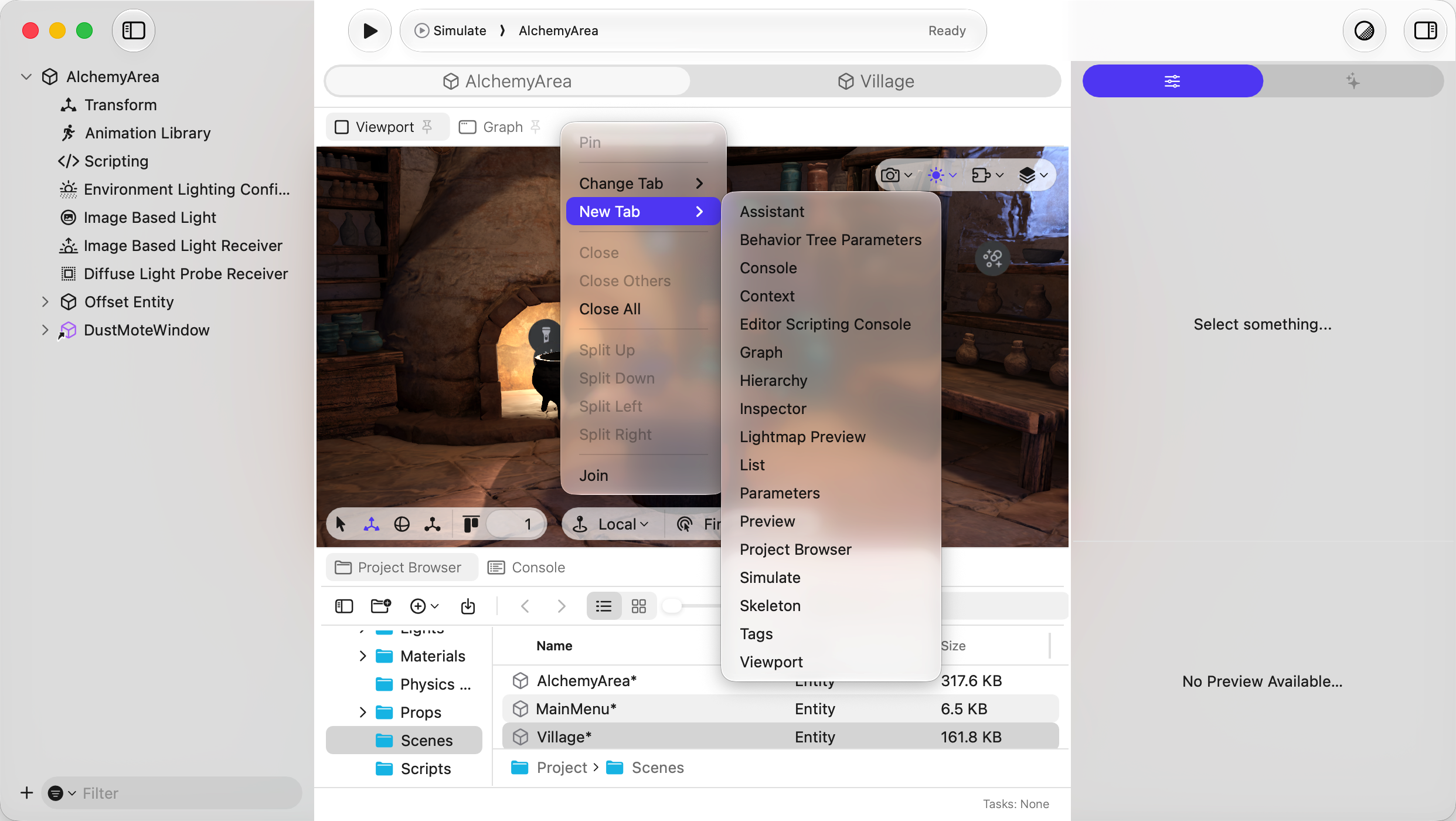Screen dimensions: 1456x821
Task: Click the Project breadcrumb link
Action: coord(562,768)
